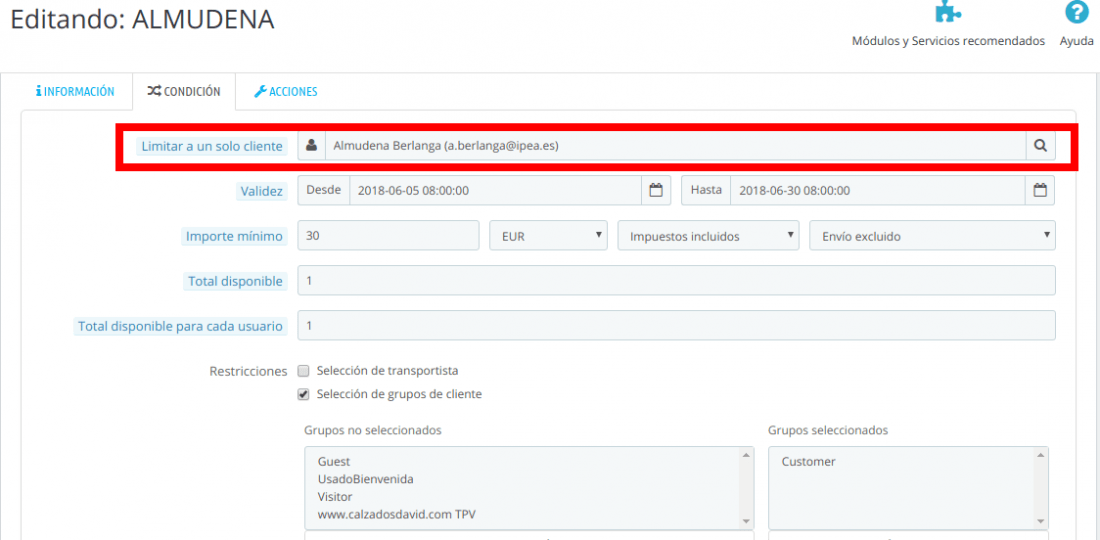Click the Validez label

pyautogui.click(x=261, y=191)
